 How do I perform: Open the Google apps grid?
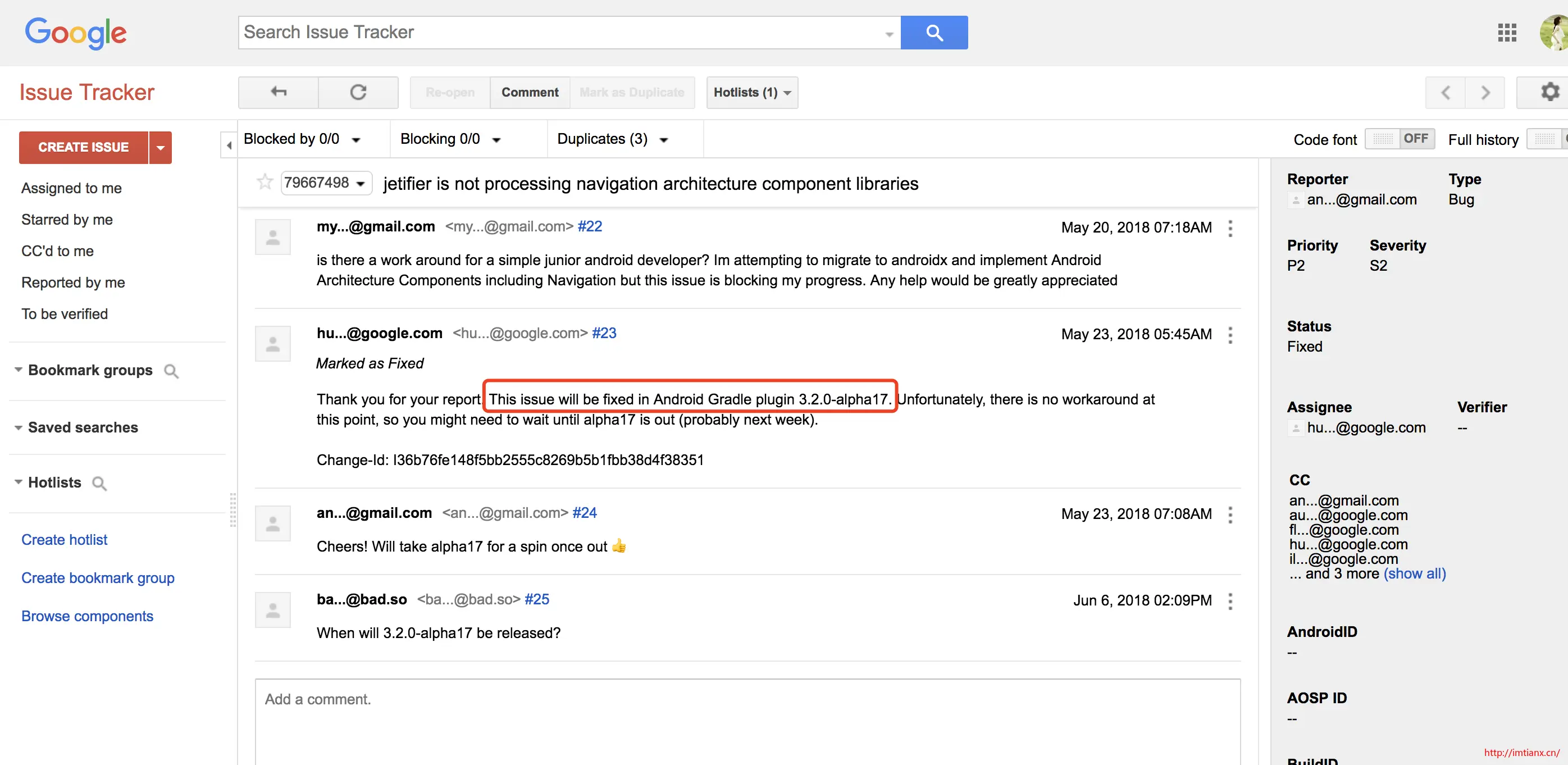point(1507,32)
